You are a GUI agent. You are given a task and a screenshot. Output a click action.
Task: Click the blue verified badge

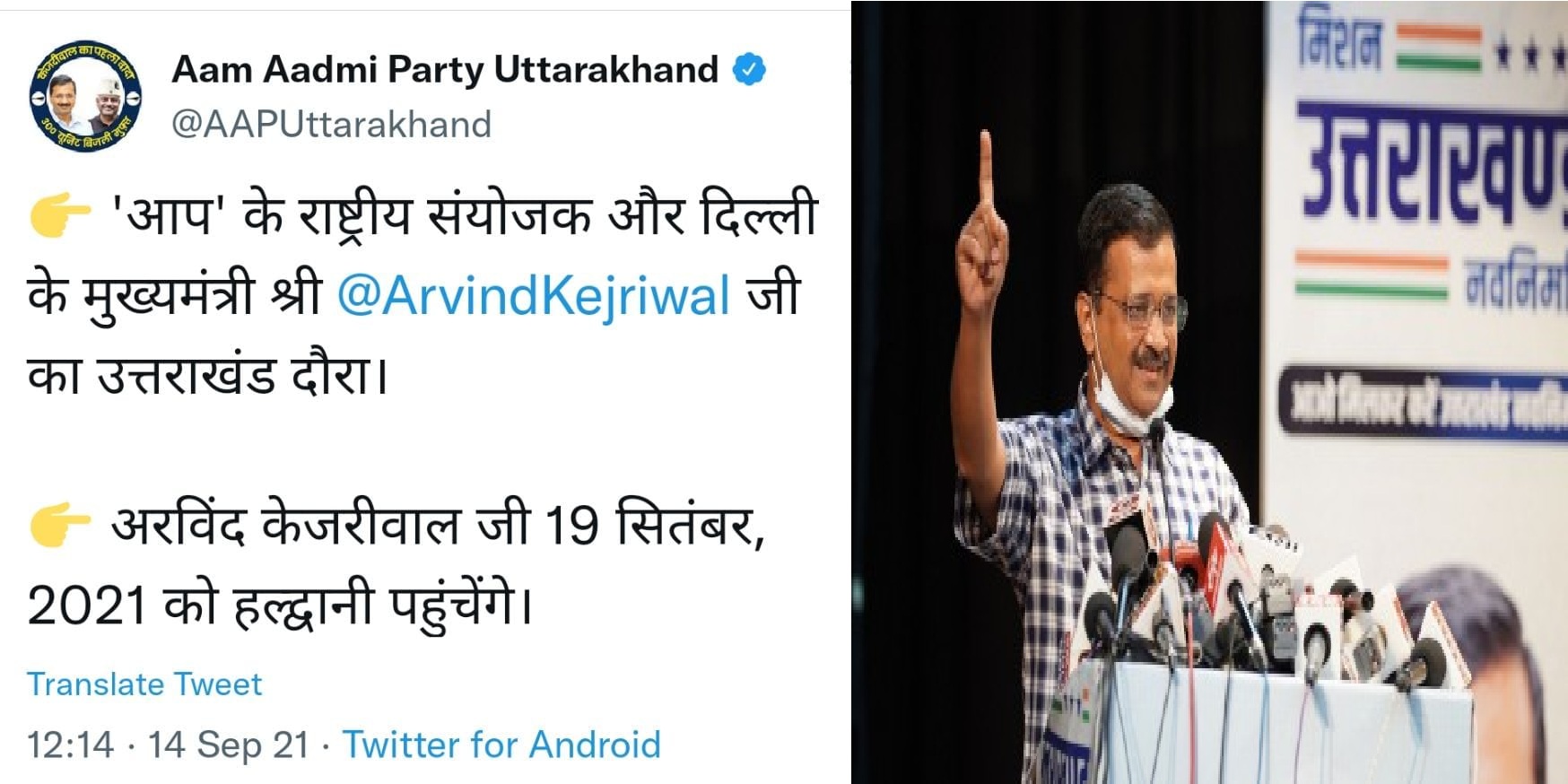click(750, 69)
